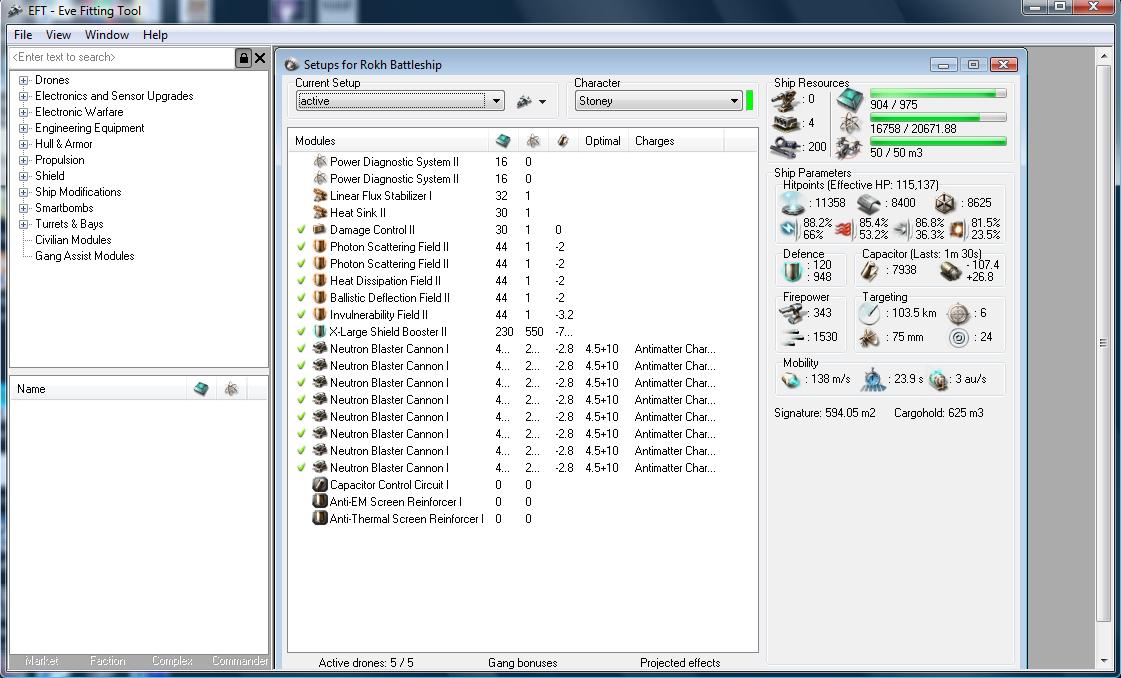The image size is (1121, 678).
Task: Open the File menu
Action: click(23, 34)
